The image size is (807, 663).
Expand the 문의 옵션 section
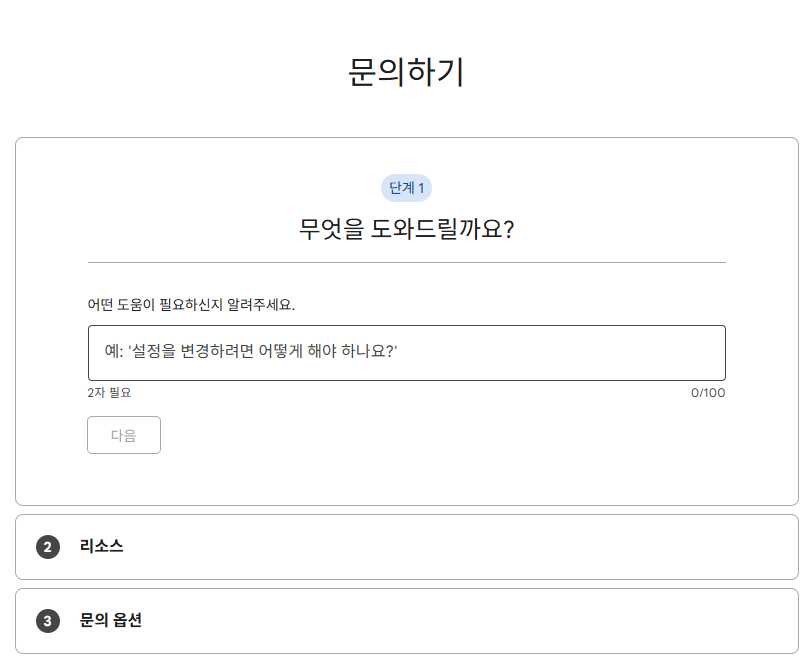click(x=400, y=621)
